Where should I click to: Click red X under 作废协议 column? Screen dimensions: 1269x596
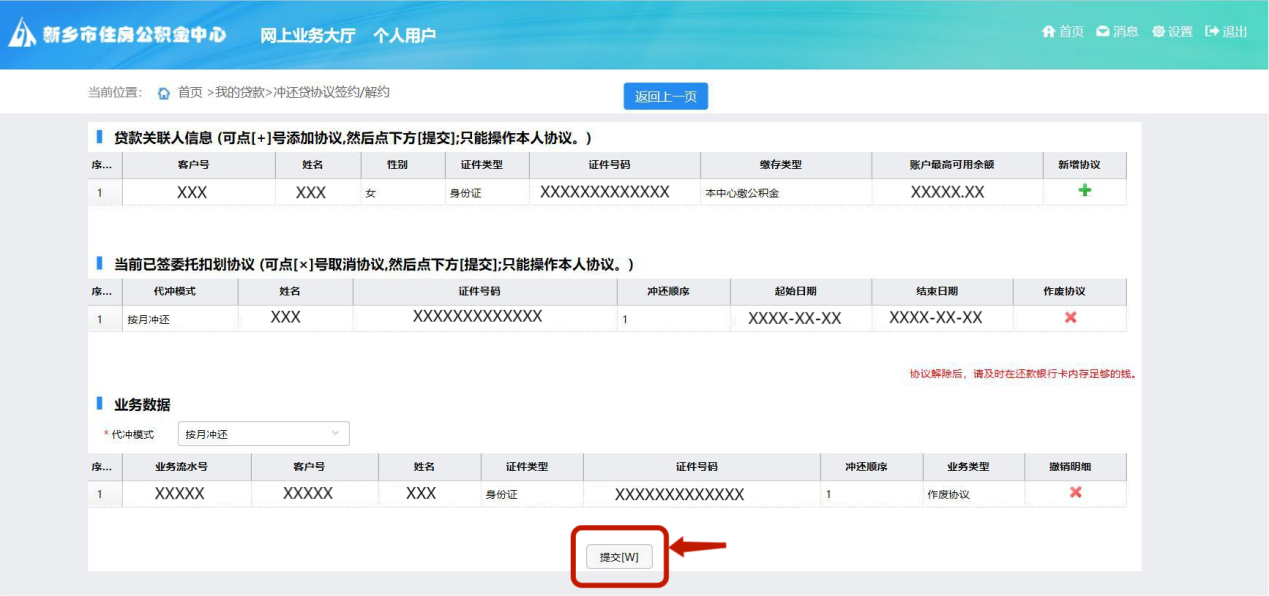1070,316
